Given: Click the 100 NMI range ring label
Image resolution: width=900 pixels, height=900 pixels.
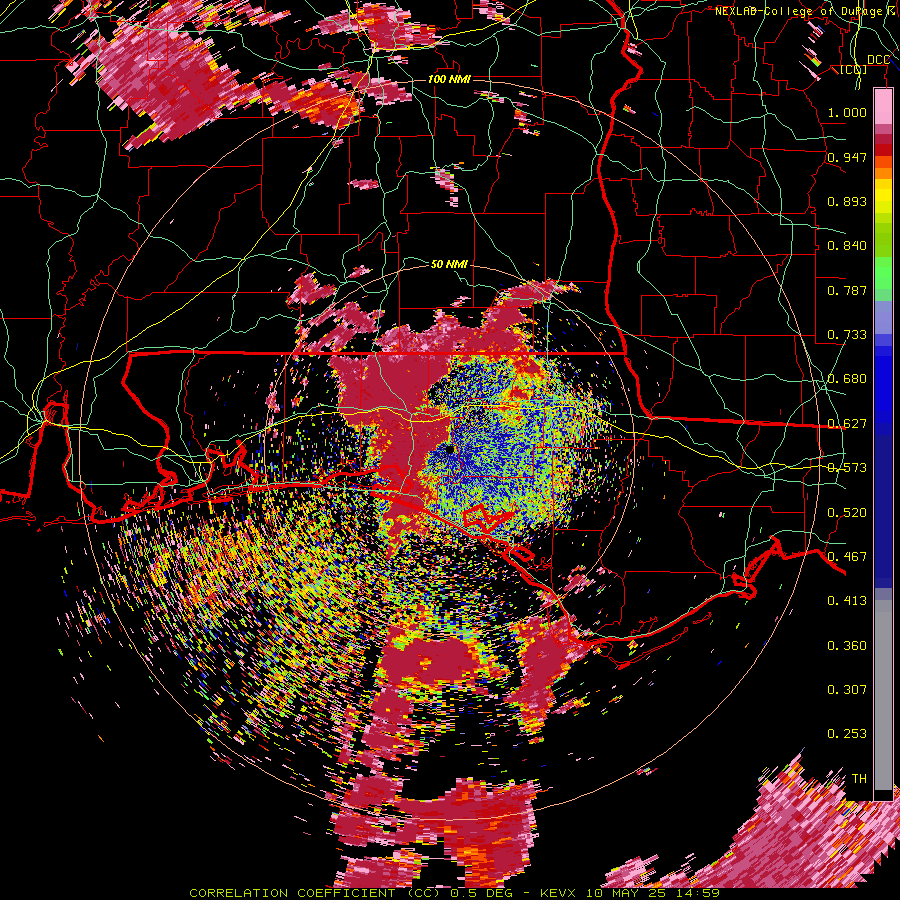Looking at the screenshot, I should [x=449, y=79].
